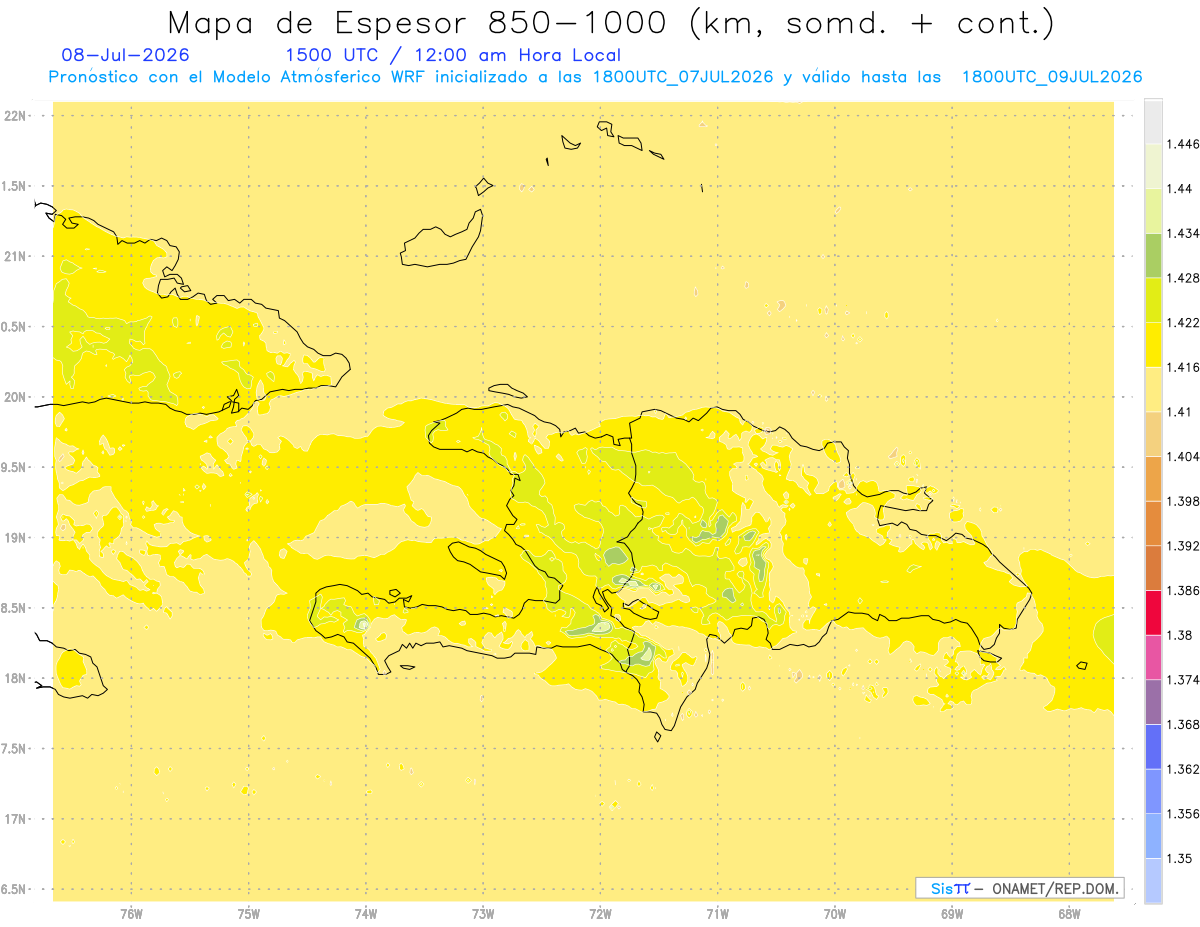
Task: Click the longitude axis label '75W'
Action: (x=249, y=914)
